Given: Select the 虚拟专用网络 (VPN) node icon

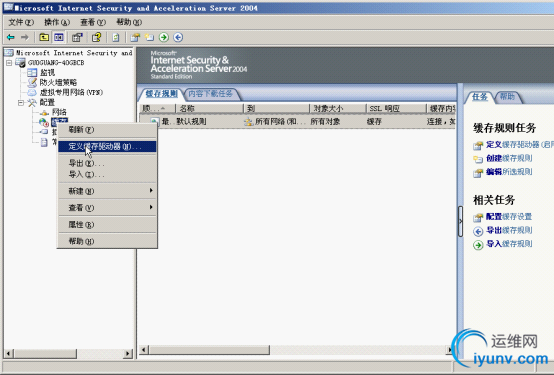Looking at the screenshot, I should [32, 92].
